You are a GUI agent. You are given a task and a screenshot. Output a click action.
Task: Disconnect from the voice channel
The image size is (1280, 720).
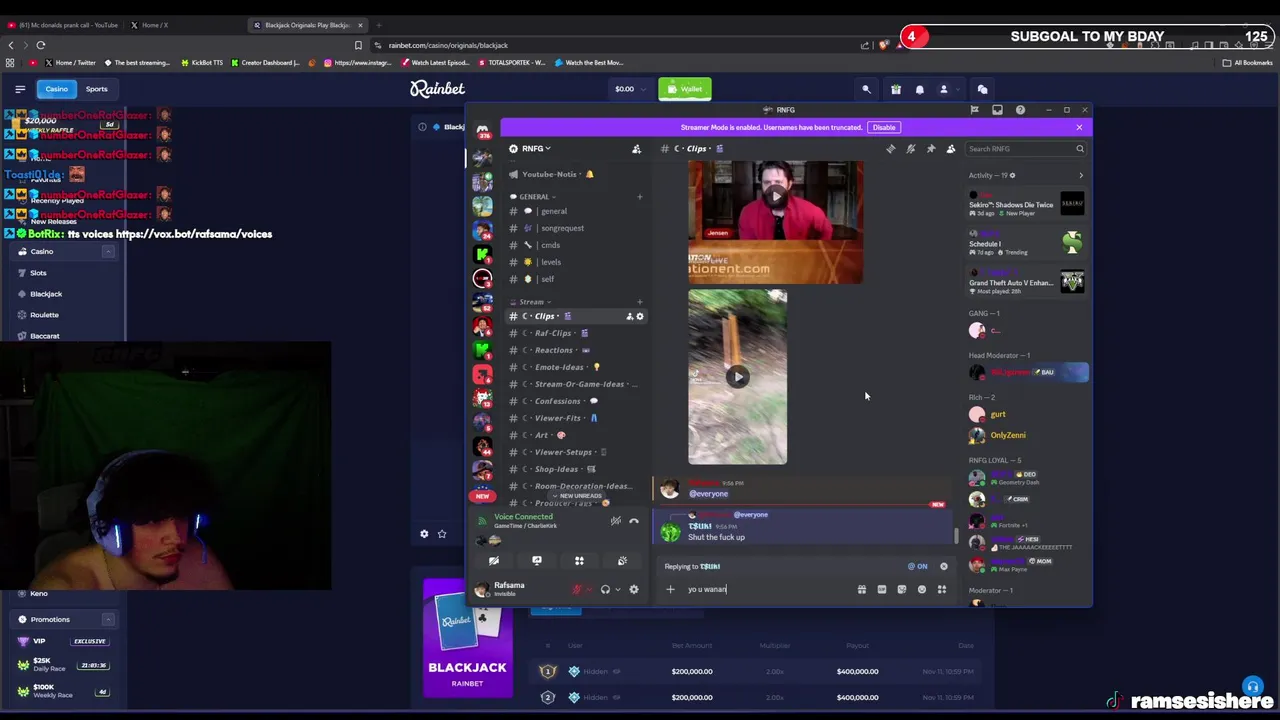[633, 521]
